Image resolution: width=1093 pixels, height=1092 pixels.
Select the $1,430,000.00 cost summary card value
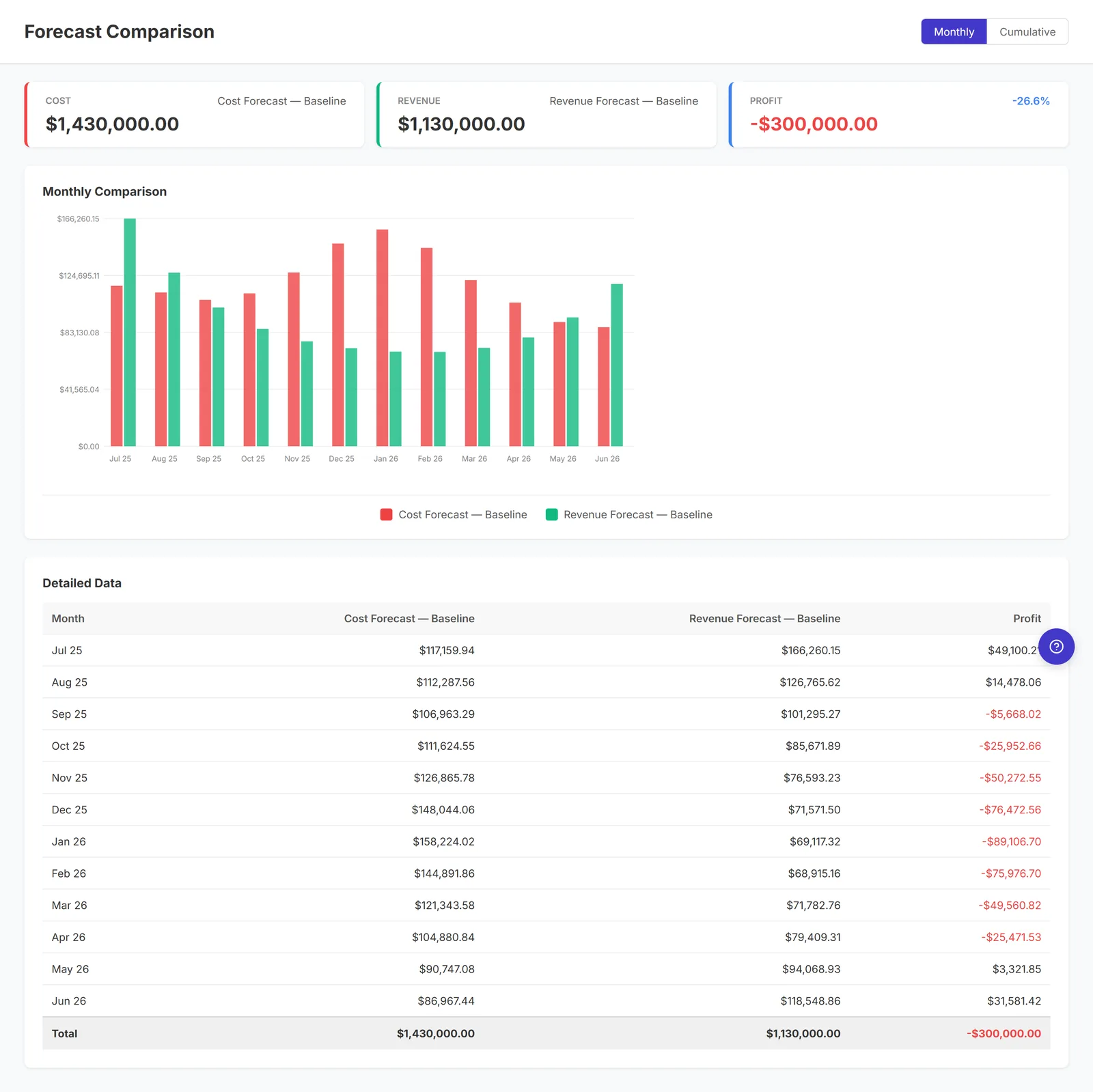coord(112,124)
